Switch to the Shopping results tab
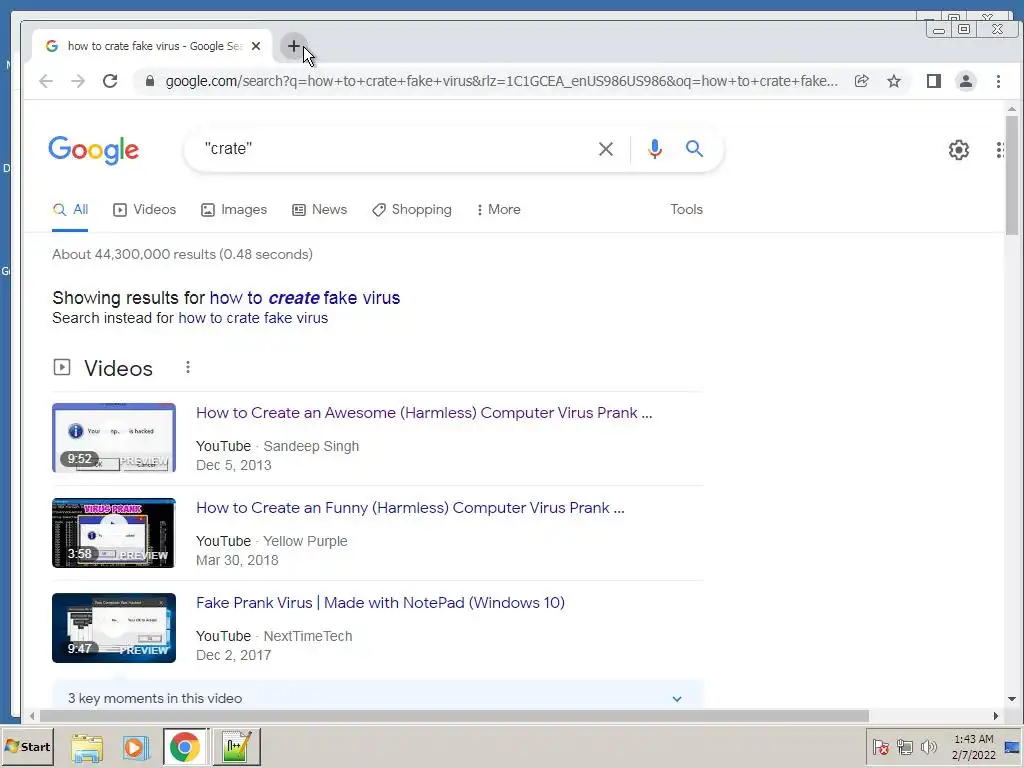Screen dimensions: 1024x768 pos(411,210)
